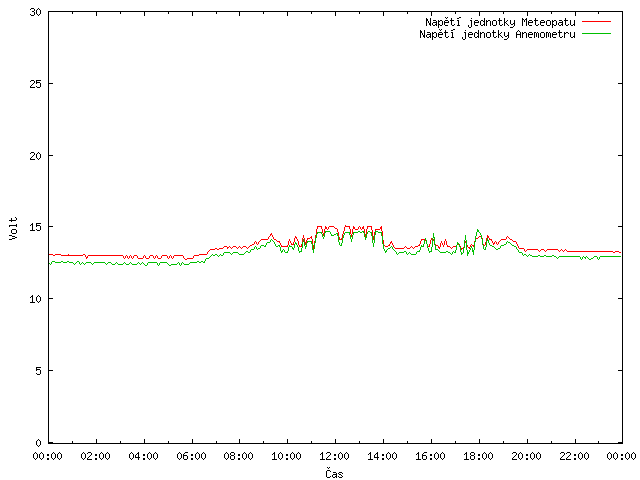Click the x-axis label '14:00'
This screenshot has width=640, height=480.
[x=382, y=456]
